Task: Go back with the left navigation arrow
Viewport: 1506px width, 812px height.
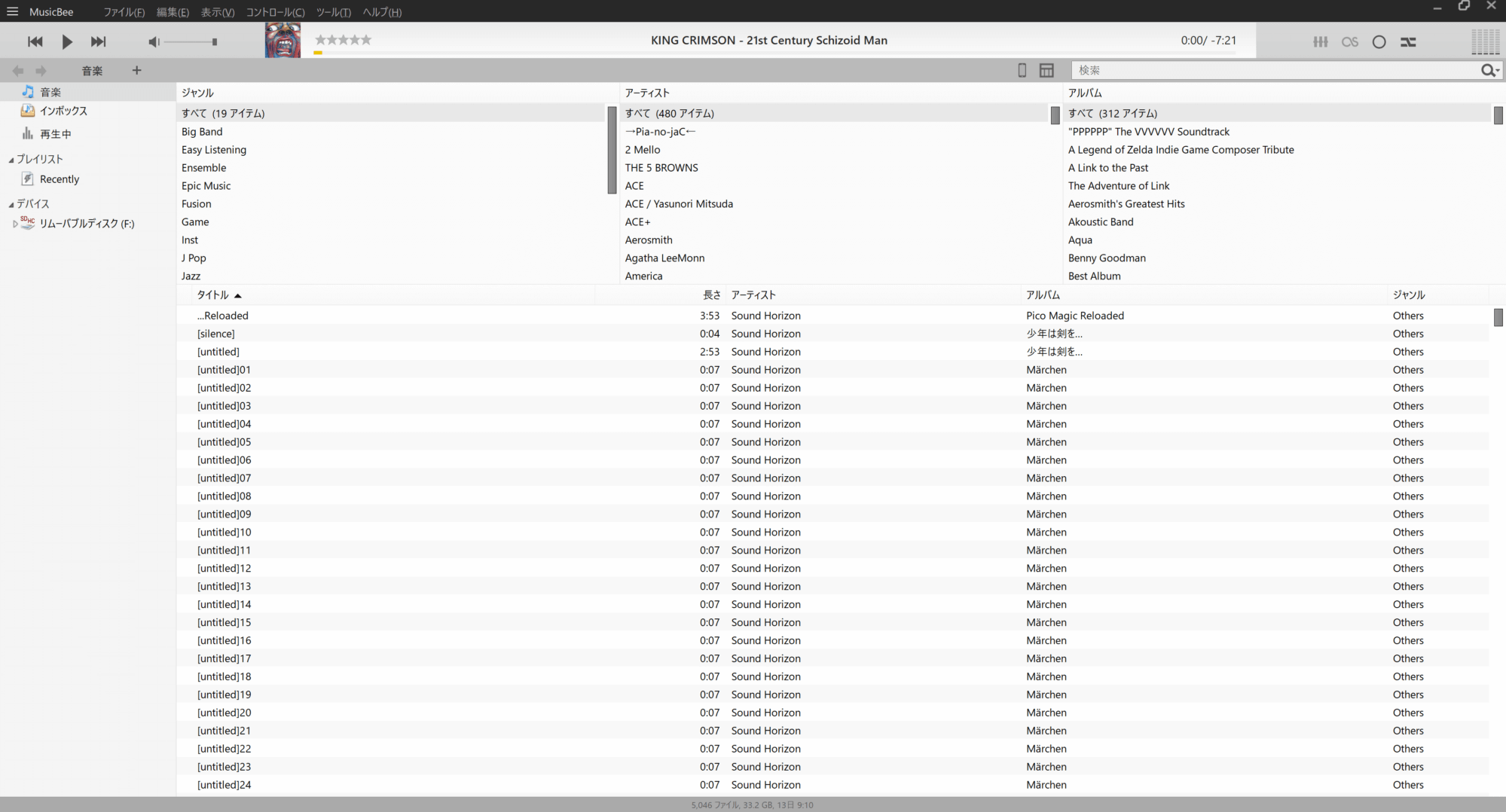Action: click(18, 71)
